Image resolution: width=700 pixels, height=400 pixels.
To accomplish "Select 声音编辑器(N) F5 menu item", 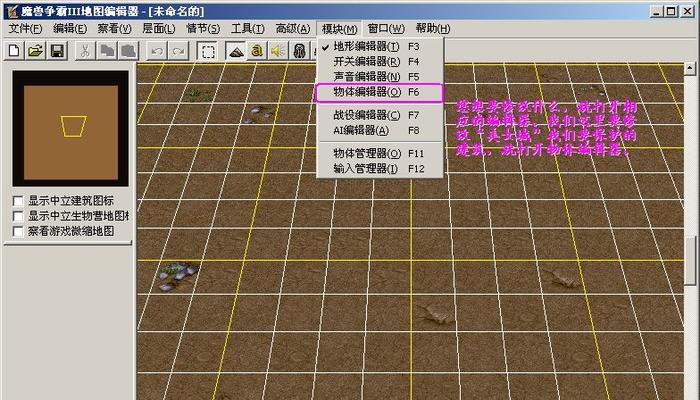I will tap(380, 77).
